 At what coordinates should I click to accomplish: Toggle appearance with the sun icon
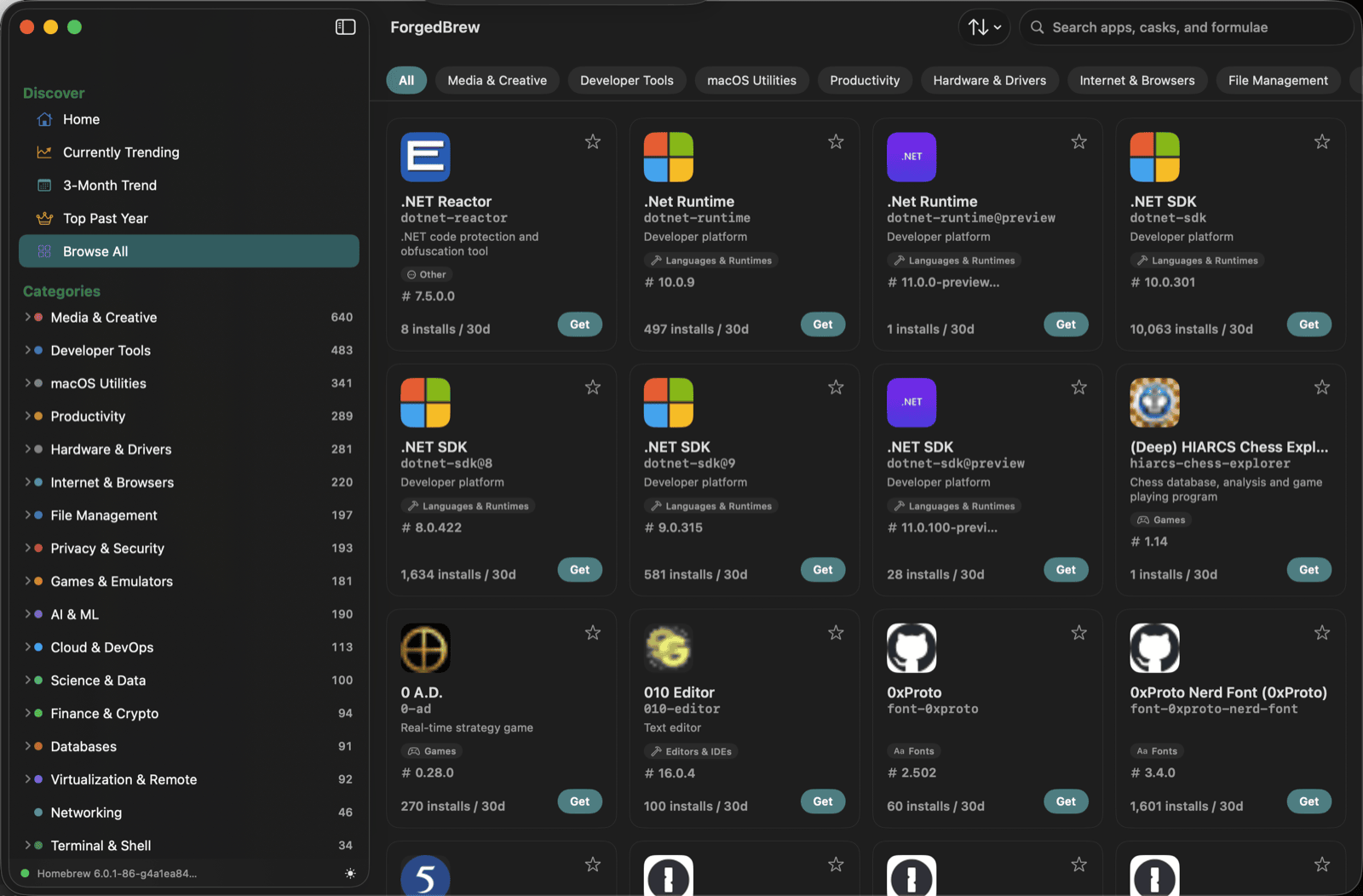tap(350, 873)
